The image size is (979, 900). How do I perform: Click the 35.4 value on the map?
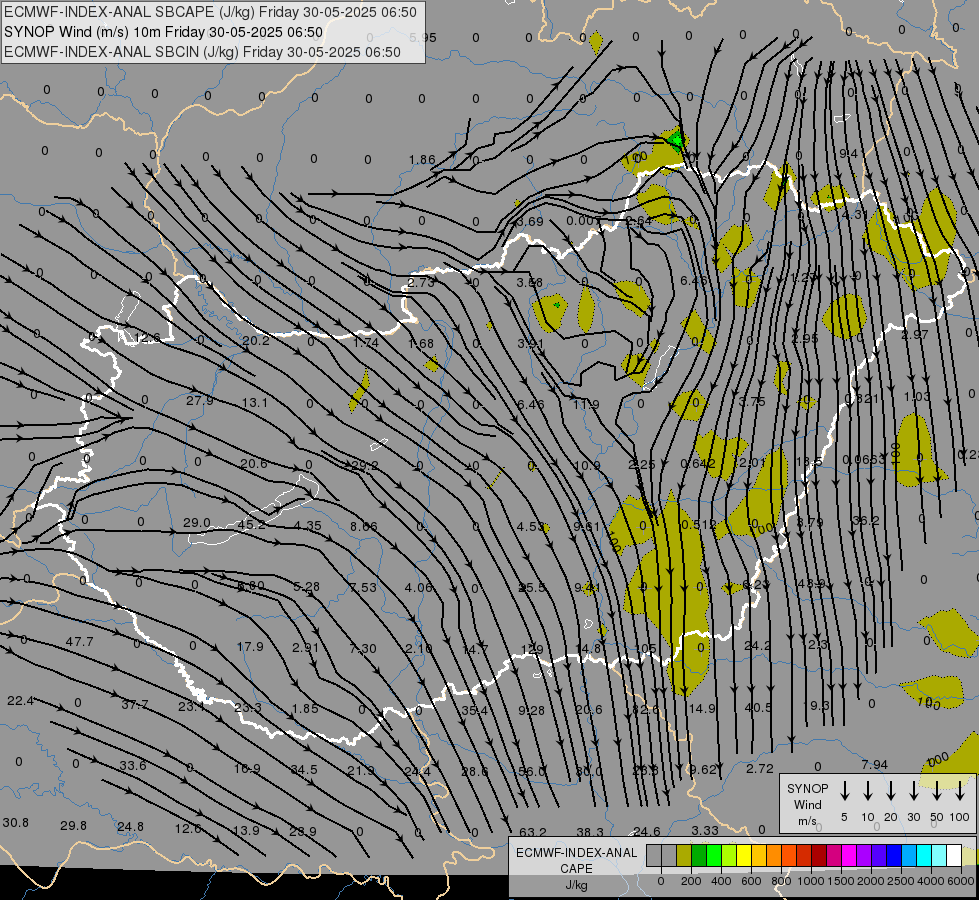475,710
